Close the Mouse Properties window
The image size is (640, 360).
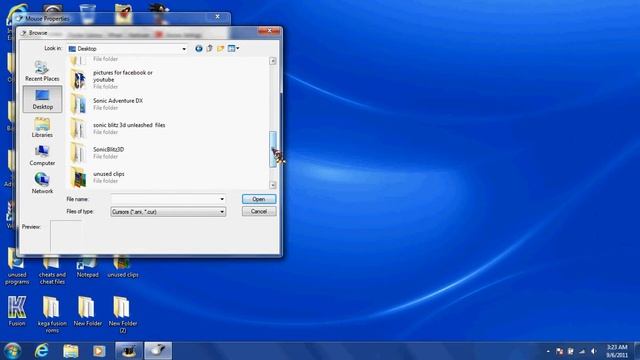(x=218, y=17)
